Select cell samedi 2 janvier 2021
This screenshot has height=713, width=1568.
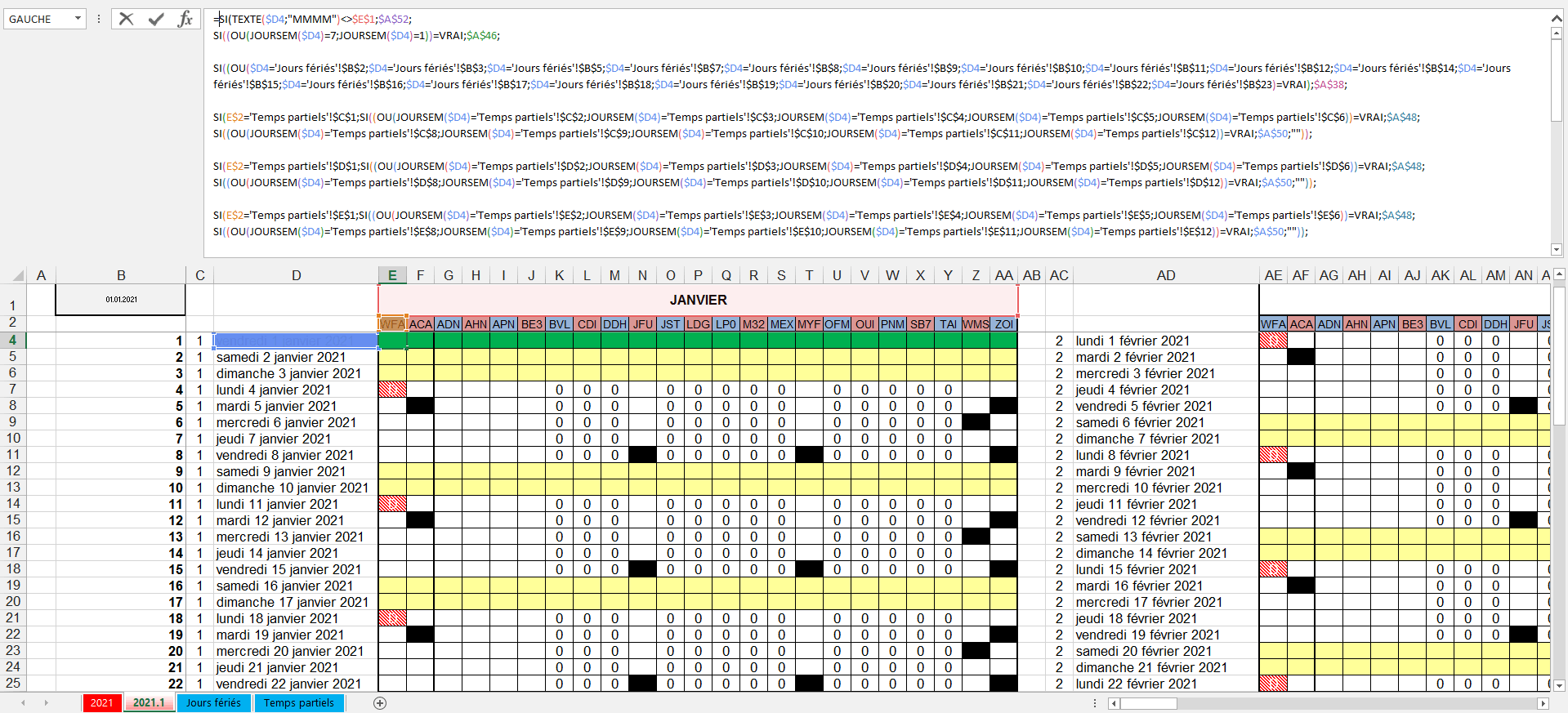[x=296, y=357]
